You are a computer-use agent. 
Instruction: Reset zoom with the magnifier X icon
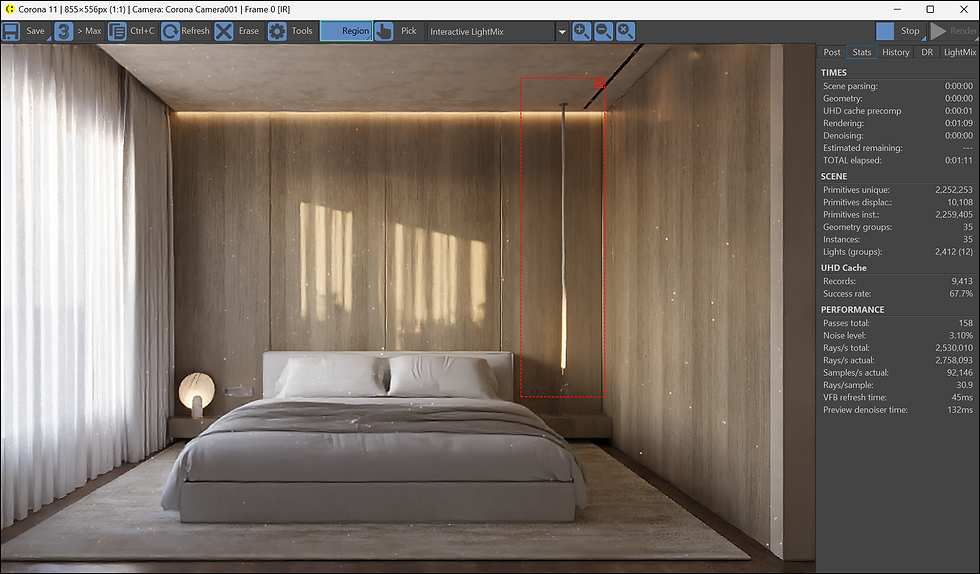tap(625, 31)
